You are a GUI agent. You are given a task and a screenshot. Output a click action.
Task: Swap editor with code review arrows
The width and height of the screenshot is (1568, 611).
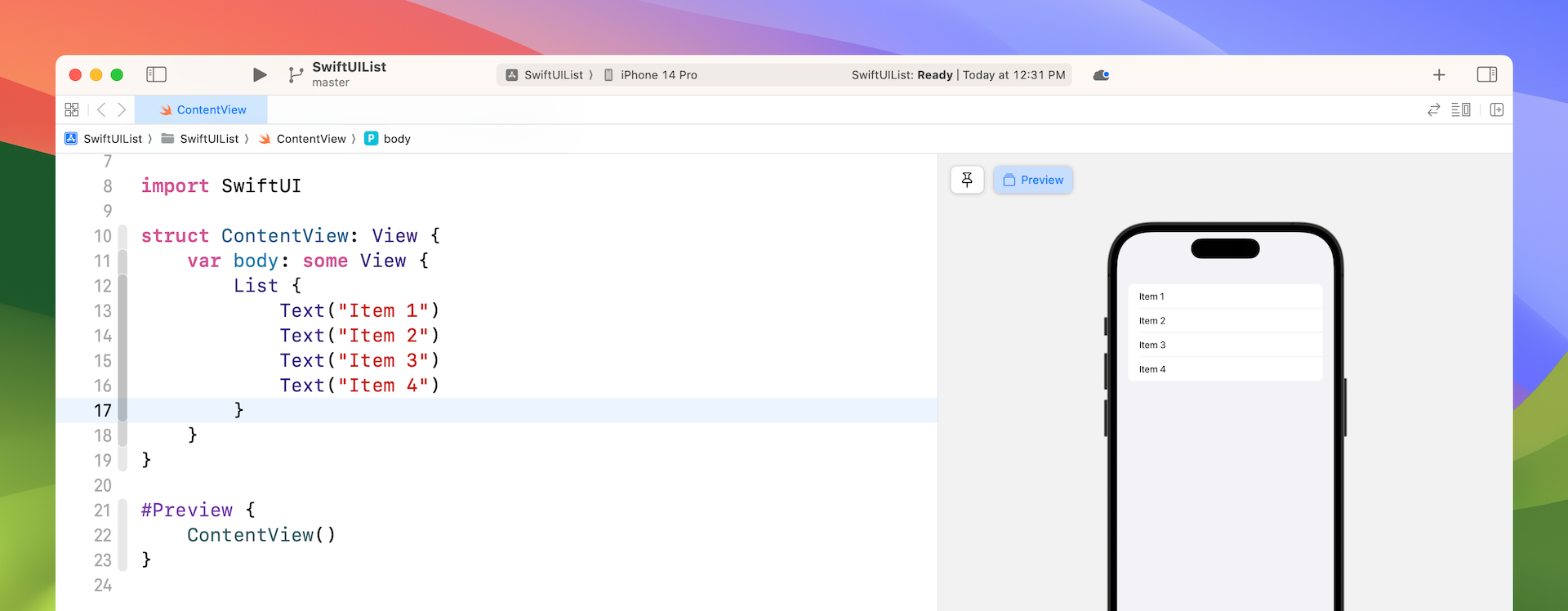click(1433, 109)
